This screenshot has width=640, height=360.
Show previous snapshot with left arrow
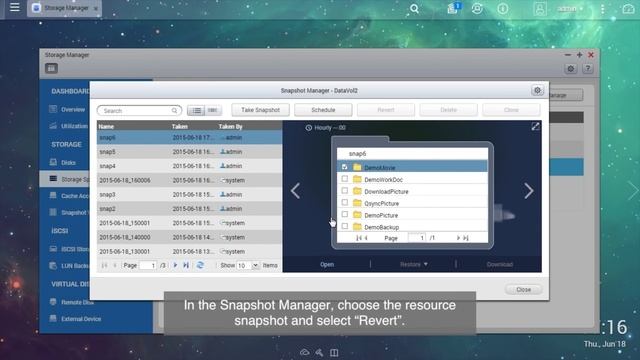[295, 191]
